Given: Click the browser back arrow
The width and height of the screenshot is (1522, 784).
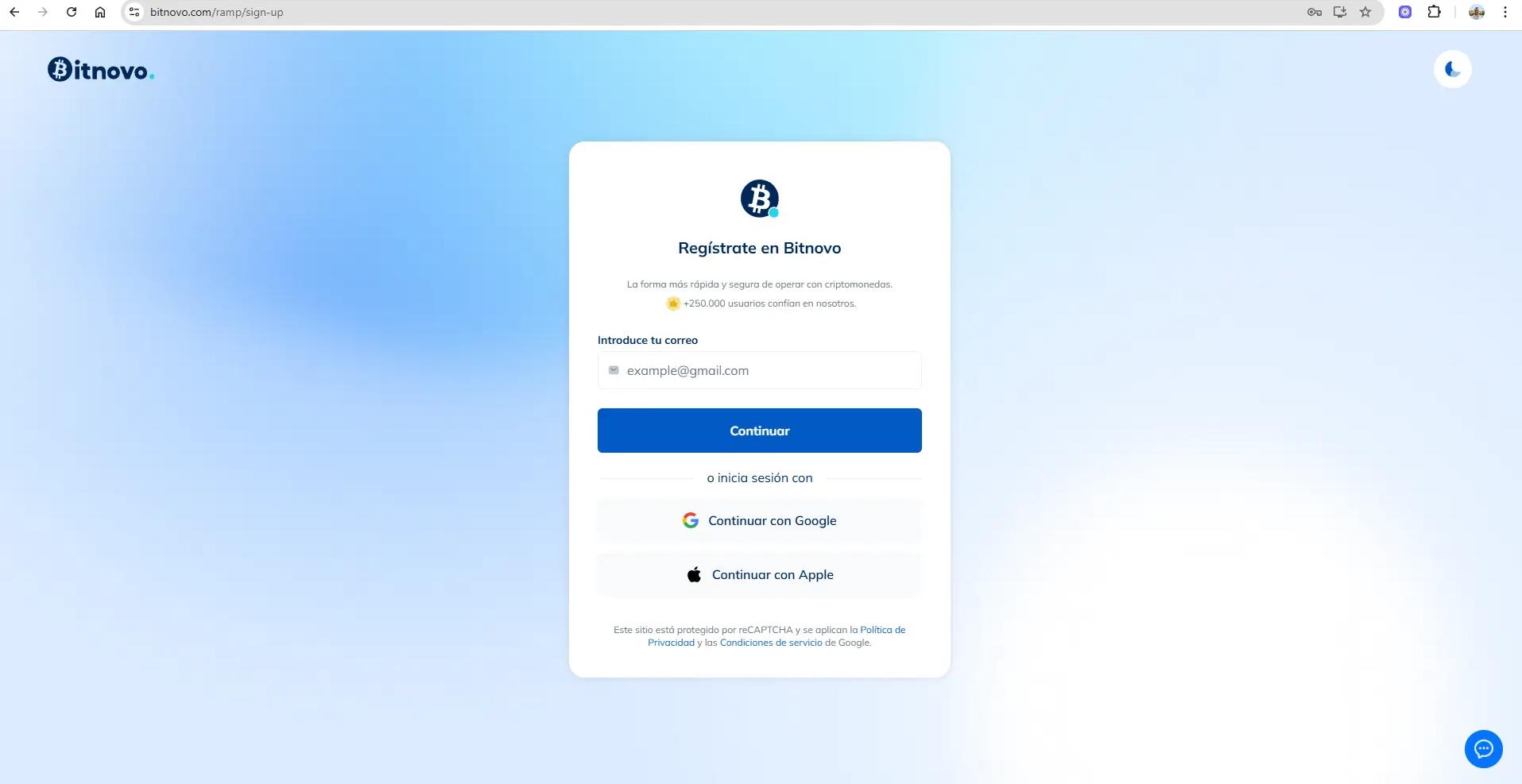Looking at the screenshot, I should coord(14,12).
